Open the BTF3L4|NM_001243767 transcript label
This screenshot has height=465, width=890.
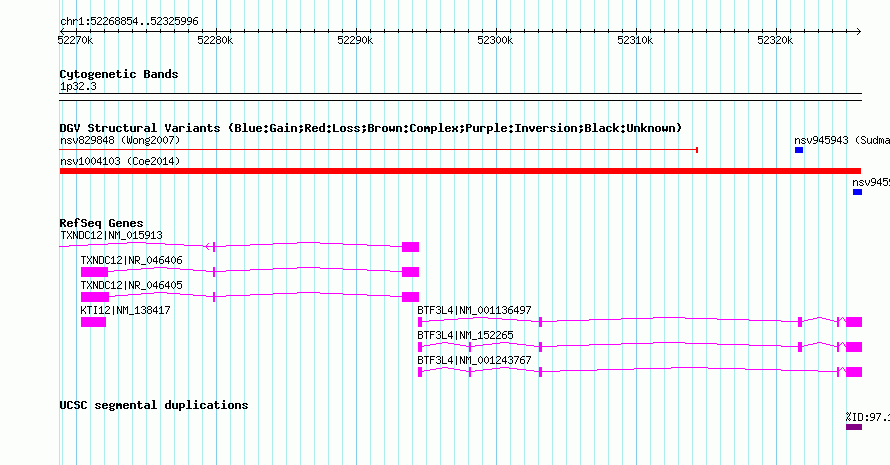click(x=475, y=360)
